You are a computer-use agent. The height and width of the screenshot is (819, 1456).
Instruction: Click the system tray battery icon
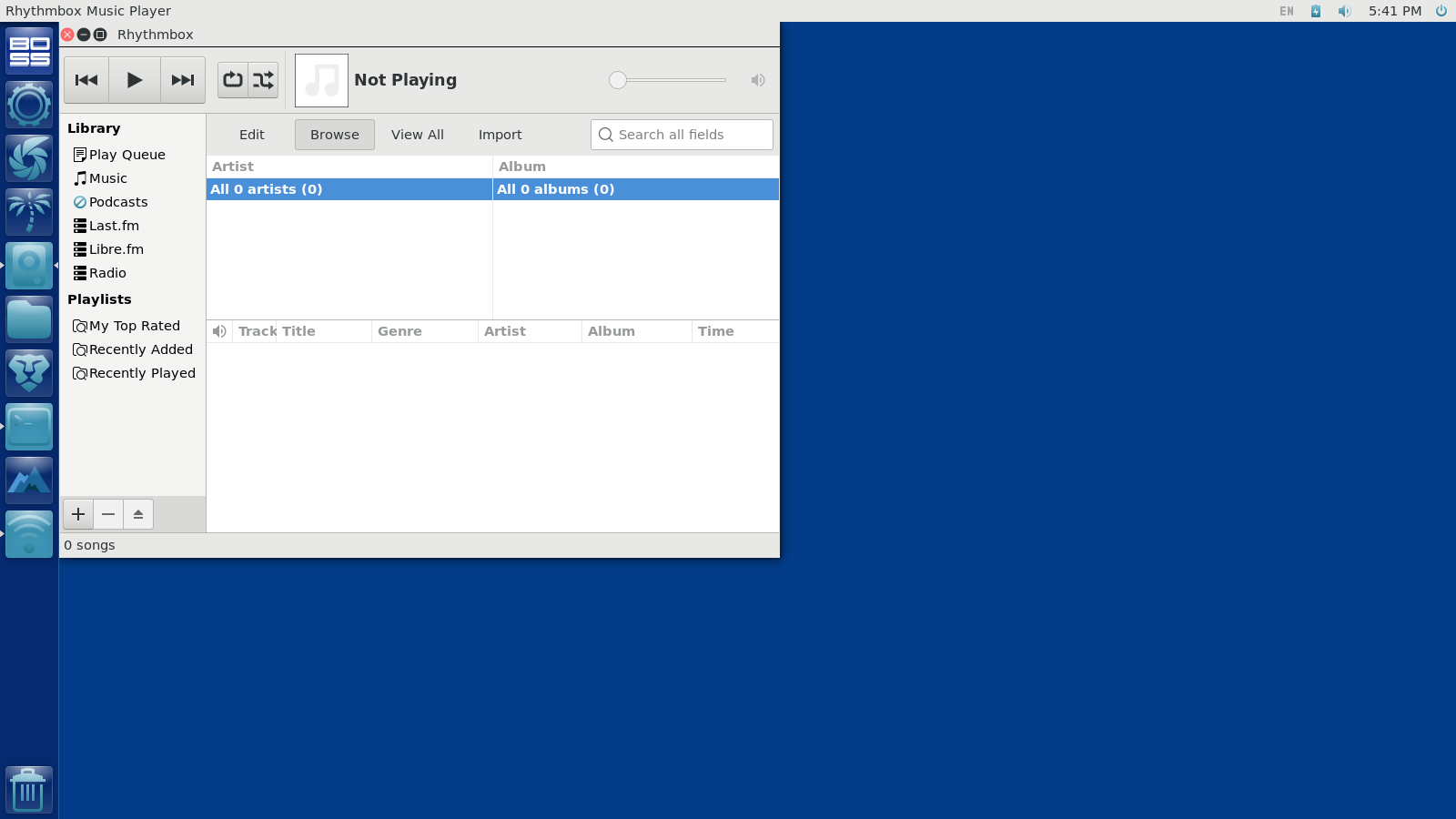tap(1316, 11)
